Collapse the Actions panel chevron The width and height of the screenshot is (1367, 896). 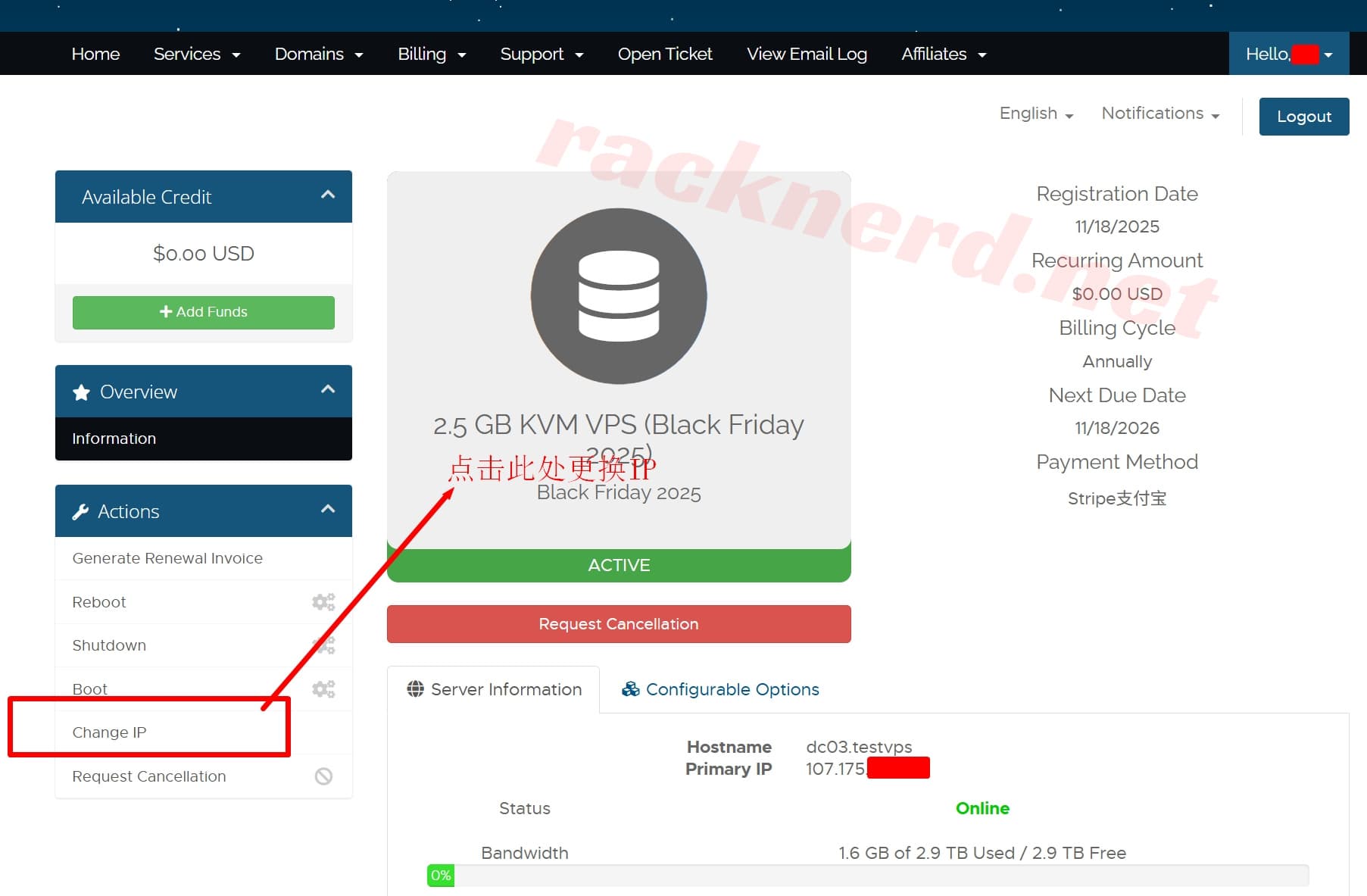(327, 510)
